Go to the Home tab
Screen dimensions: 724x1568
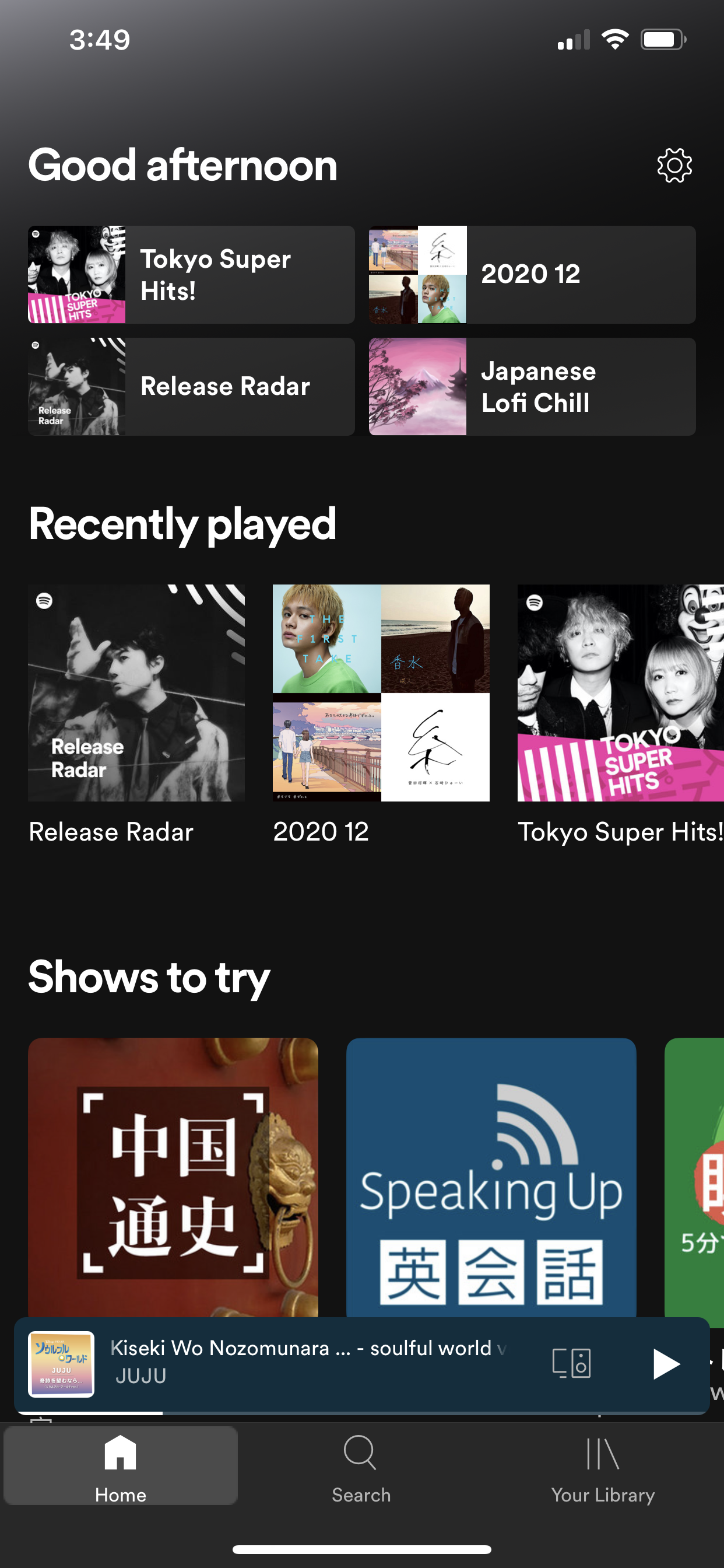click(x=121, y=1466)
